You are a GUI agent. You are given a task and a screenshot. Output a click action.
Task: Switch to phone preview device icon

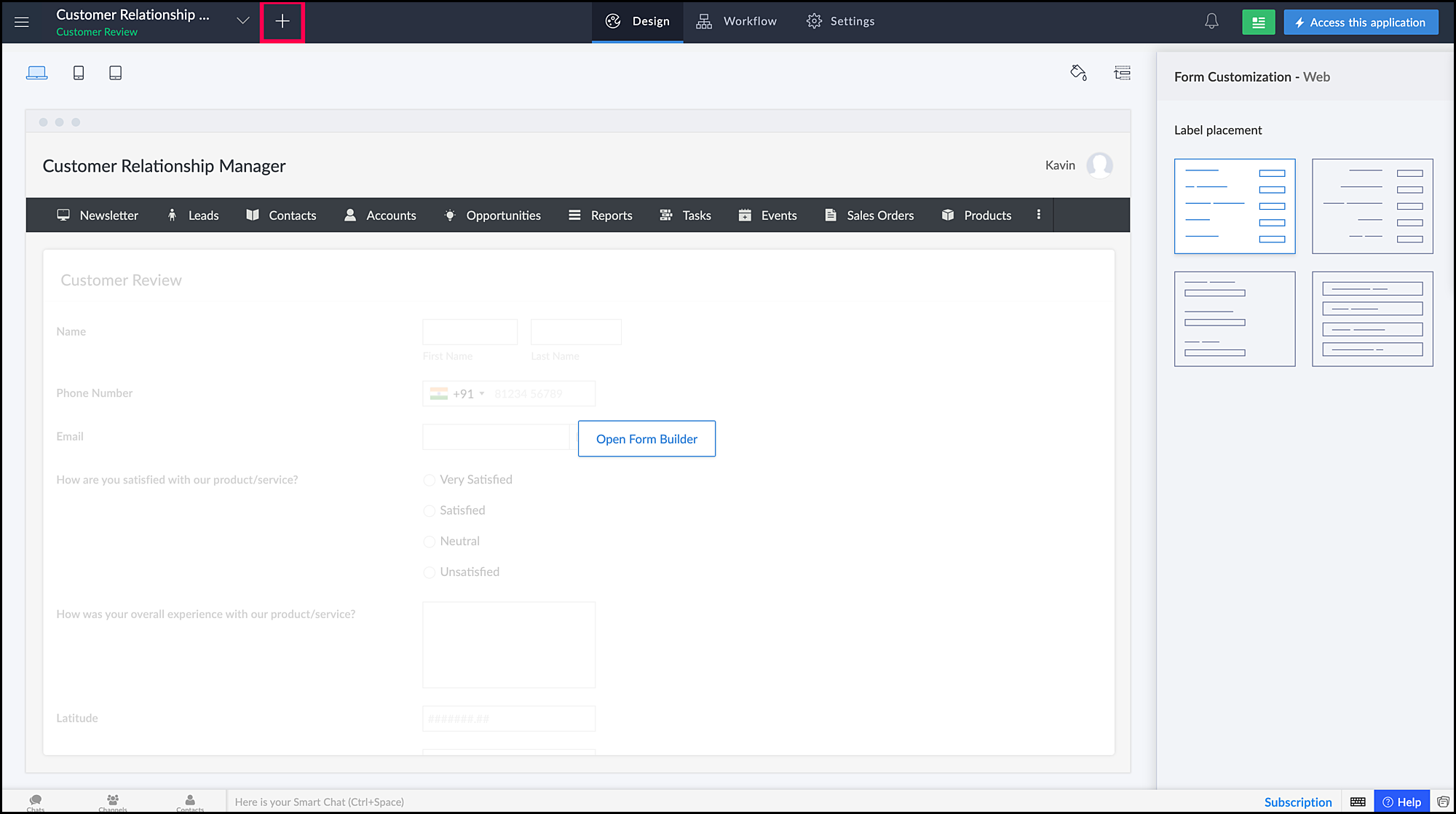pos(79,73)
